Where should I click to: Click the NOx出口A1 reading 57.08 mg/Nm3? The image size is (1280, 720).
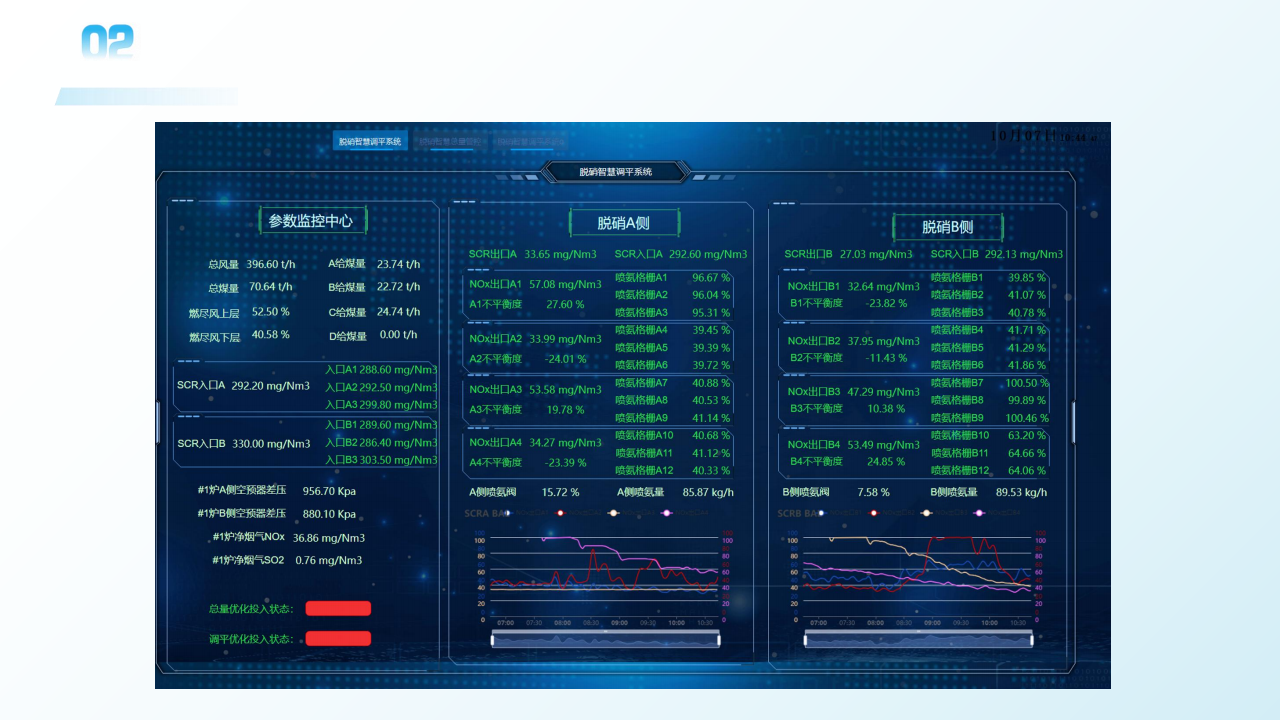point(565,285)
